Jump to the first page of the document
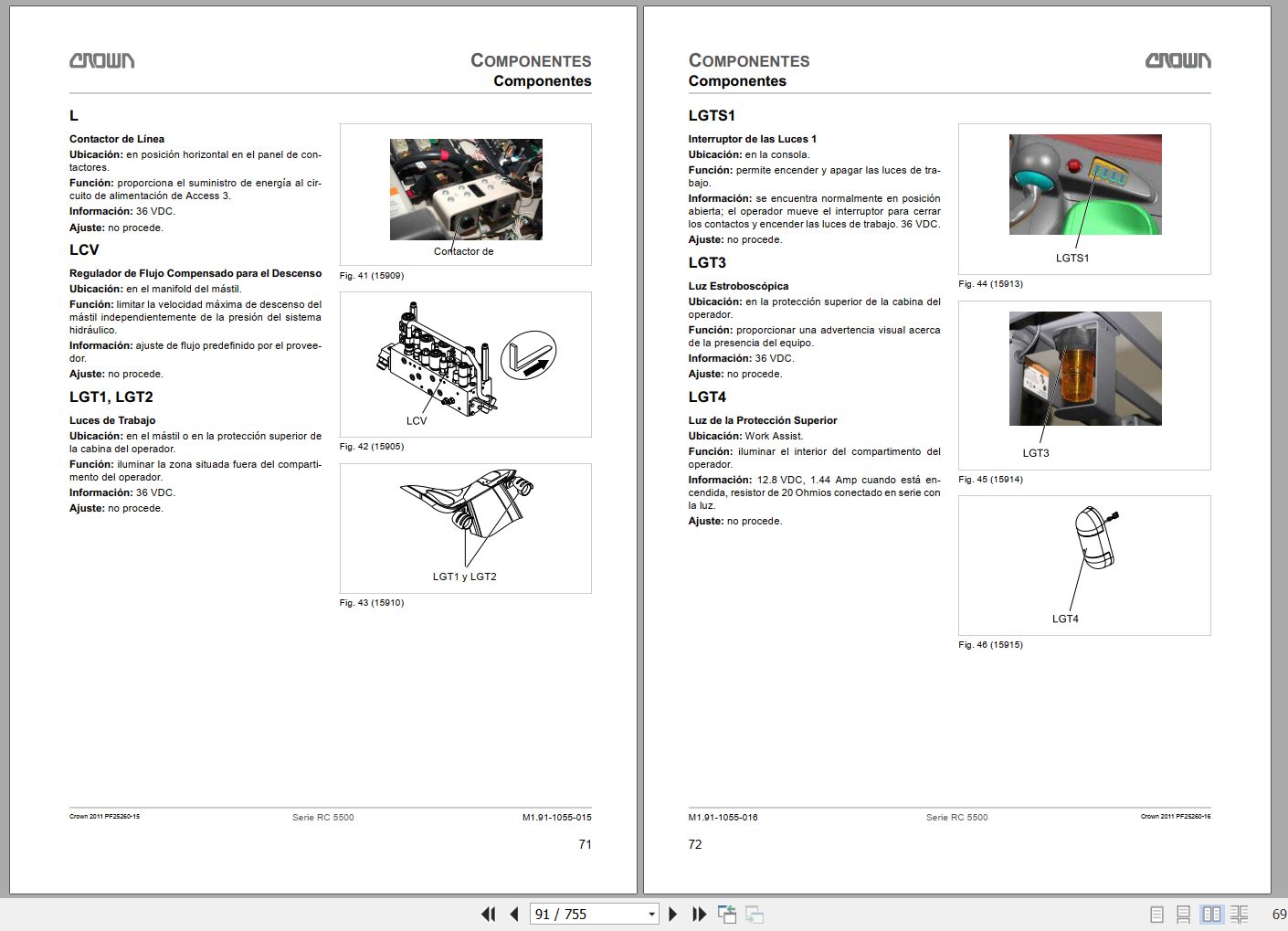The width and height of the screenshot is (1288, 931). coord(489,914)
